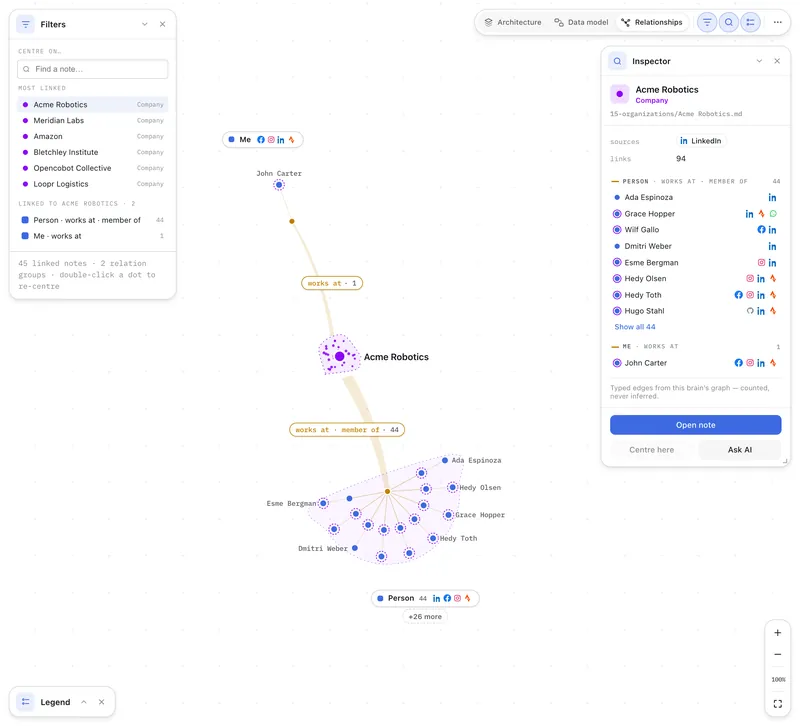Close the Filters panel
800x726 pixels.
(162, 24)
